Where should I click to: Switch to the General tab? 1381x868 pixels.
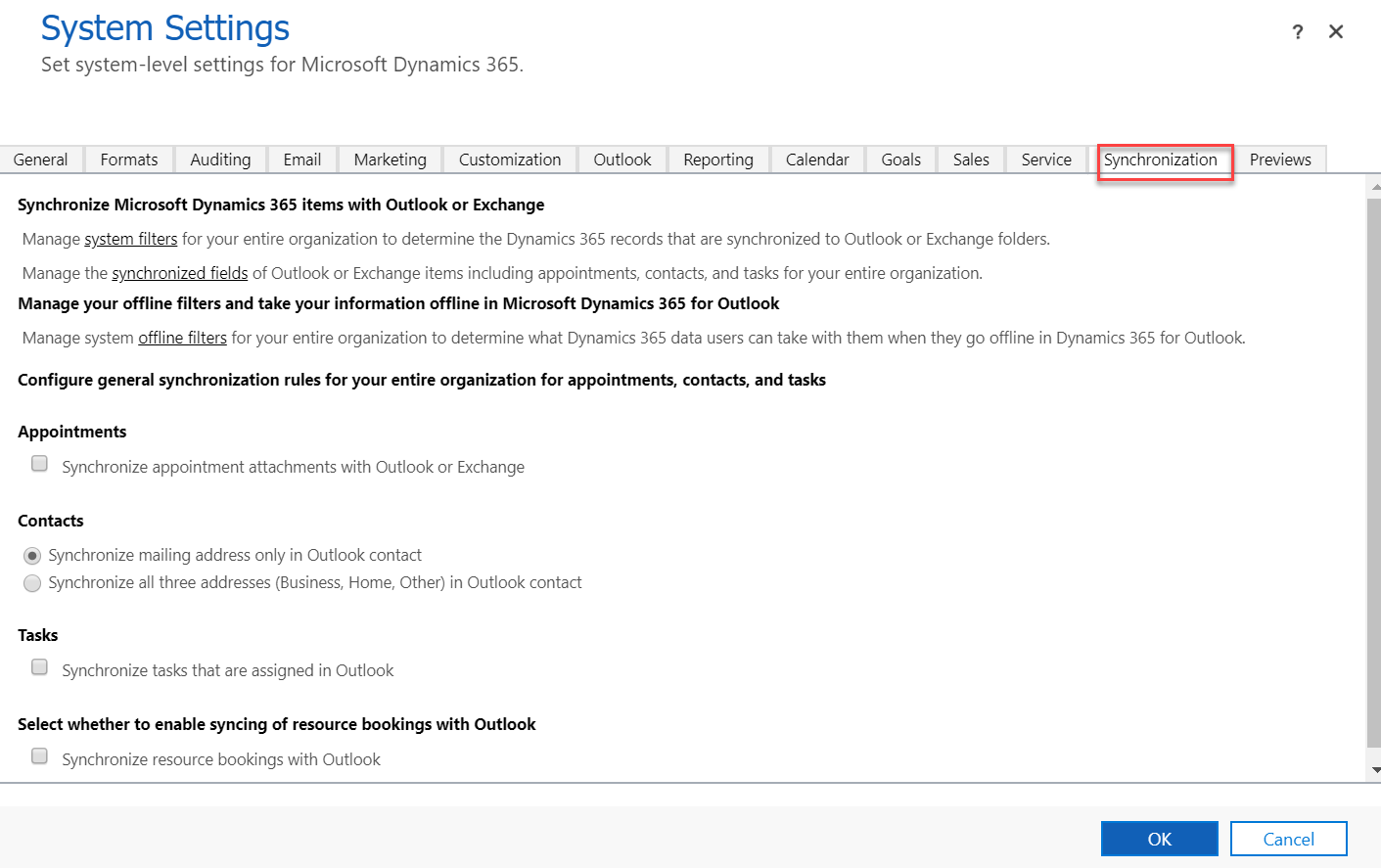coord(41,159)
